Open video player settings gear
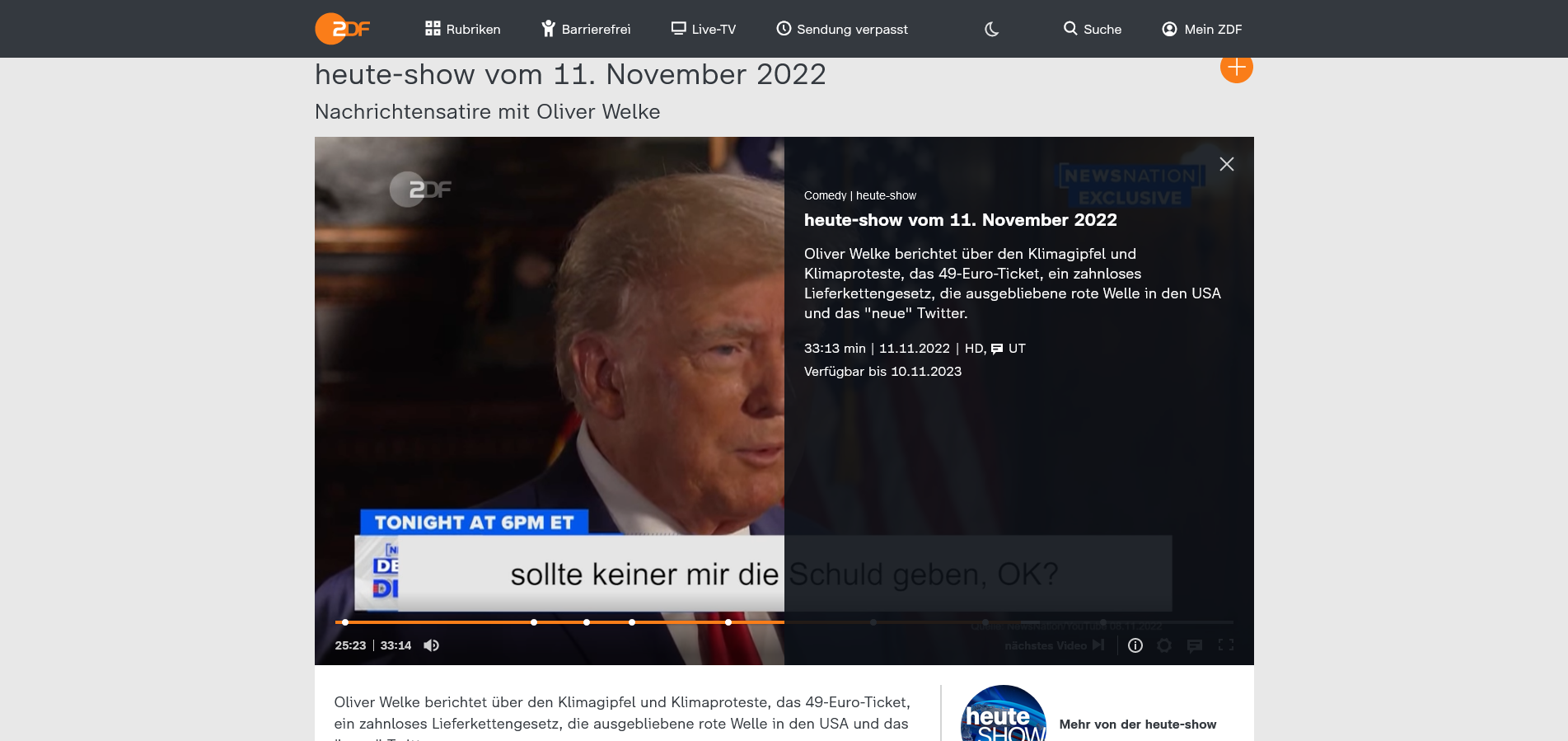This screenshot has height=741, width=1568. 1164,645
